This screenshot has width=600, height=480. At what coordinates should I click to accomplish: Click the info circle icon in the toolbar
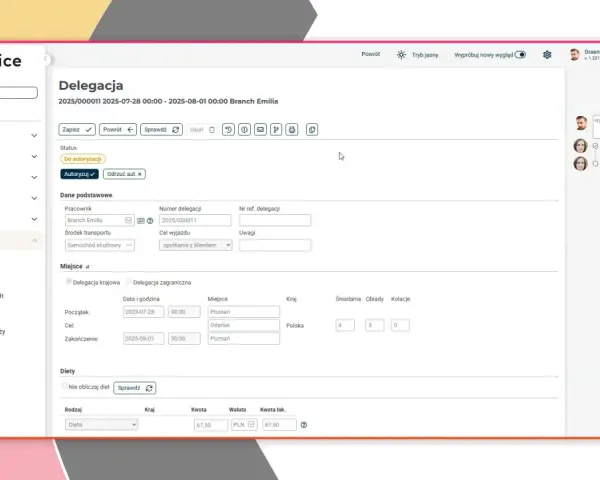(245, 130)
